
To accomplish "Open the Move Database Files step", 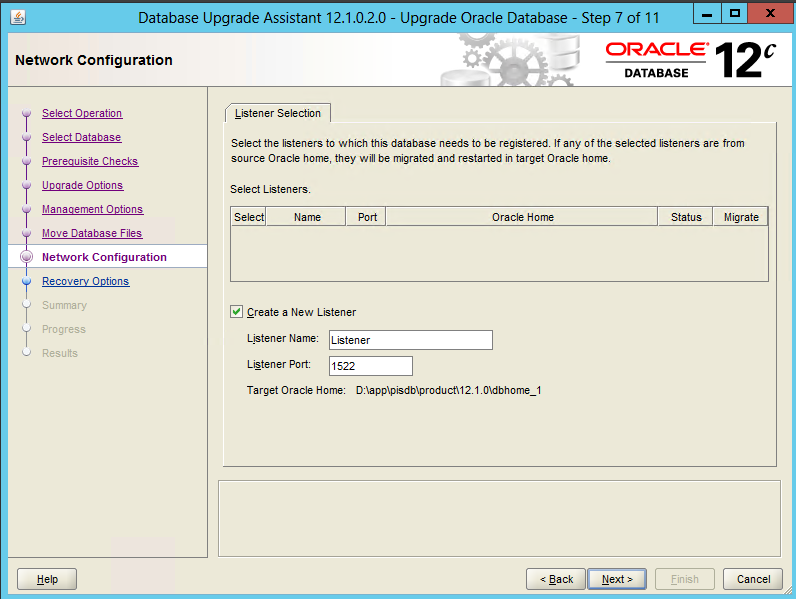I will point(92,233).
